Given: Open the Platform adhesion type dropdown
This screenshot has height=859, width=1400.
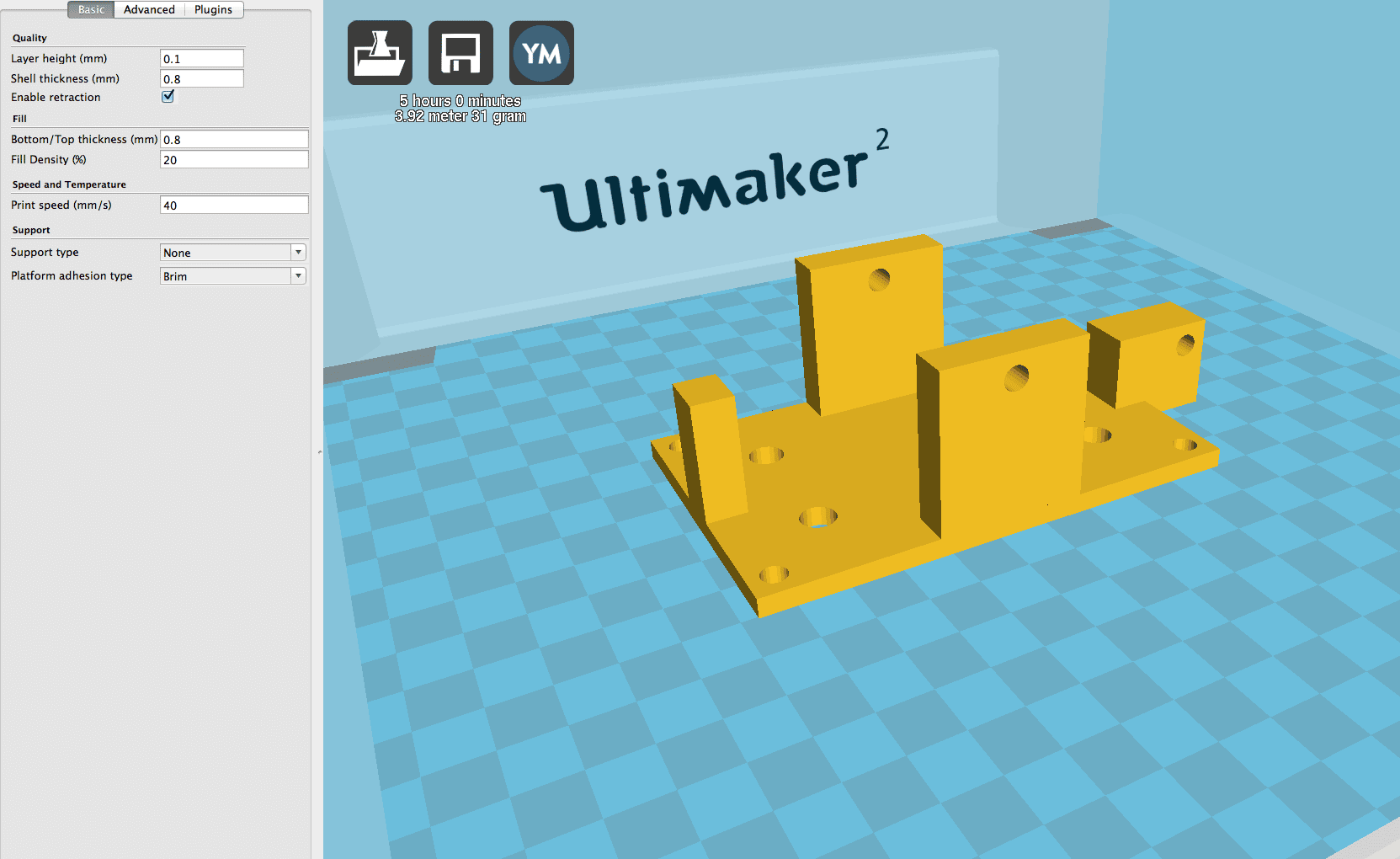Looking at the screenshot, I should point(233,276).
